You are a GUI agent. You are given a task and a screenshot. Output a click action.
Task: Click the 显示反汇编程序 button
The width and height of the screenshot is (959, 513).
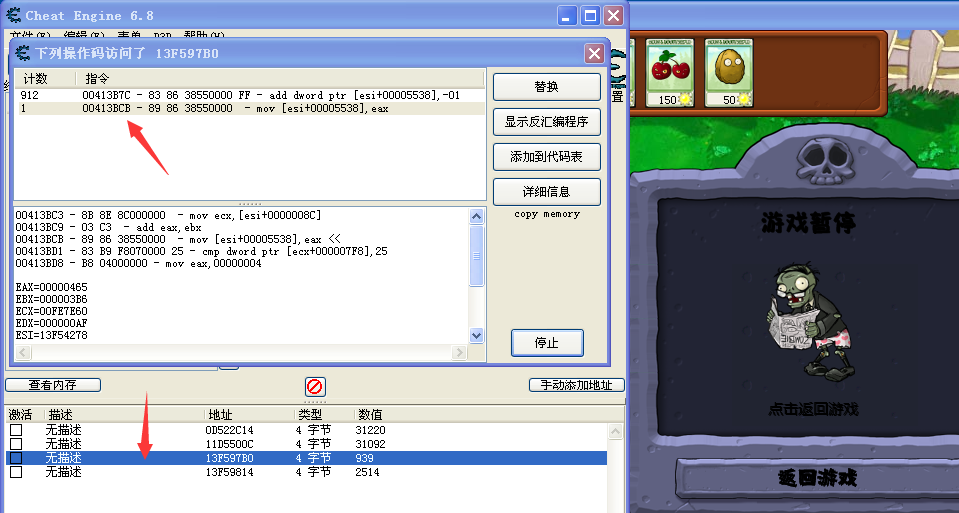[x=546, y=122]
